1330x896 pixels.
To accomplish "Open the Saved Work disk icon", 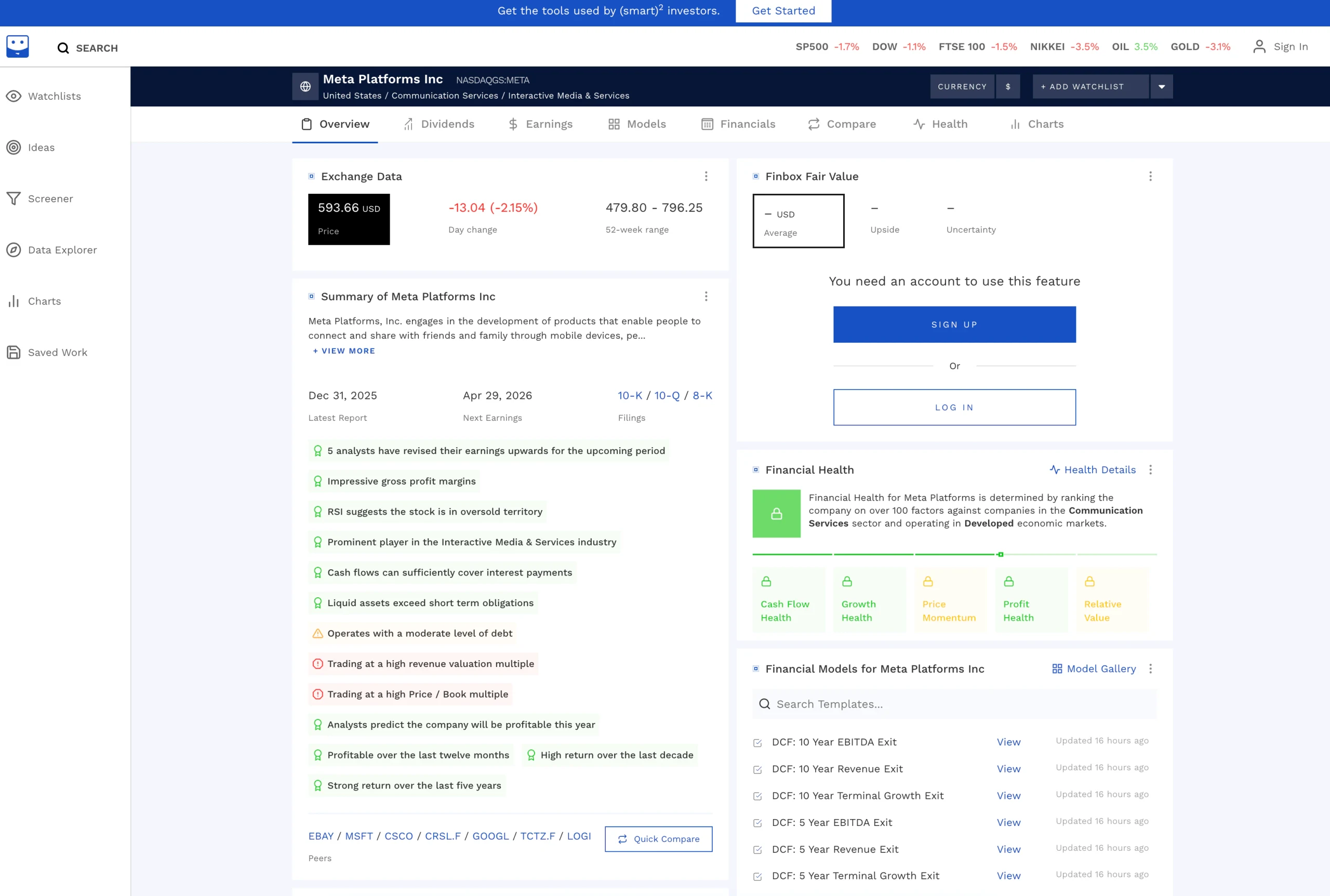I will 14,352.
